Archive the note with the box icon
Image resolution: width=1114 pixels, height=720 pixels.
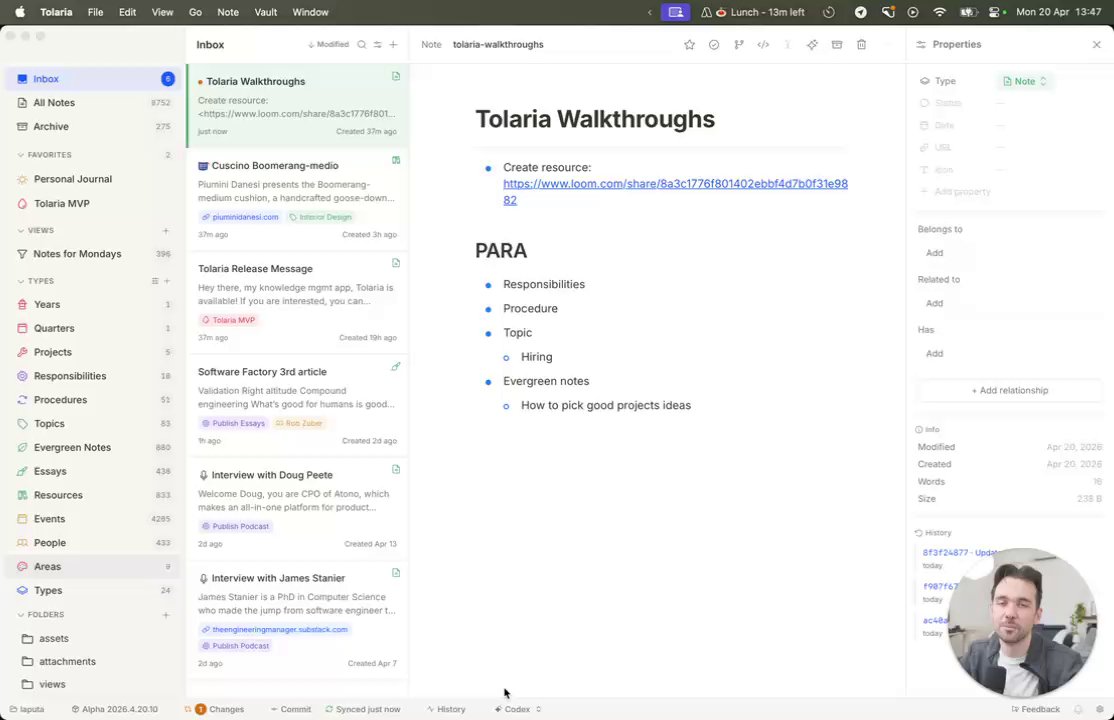pyautogui.click(x=837, y=45)
